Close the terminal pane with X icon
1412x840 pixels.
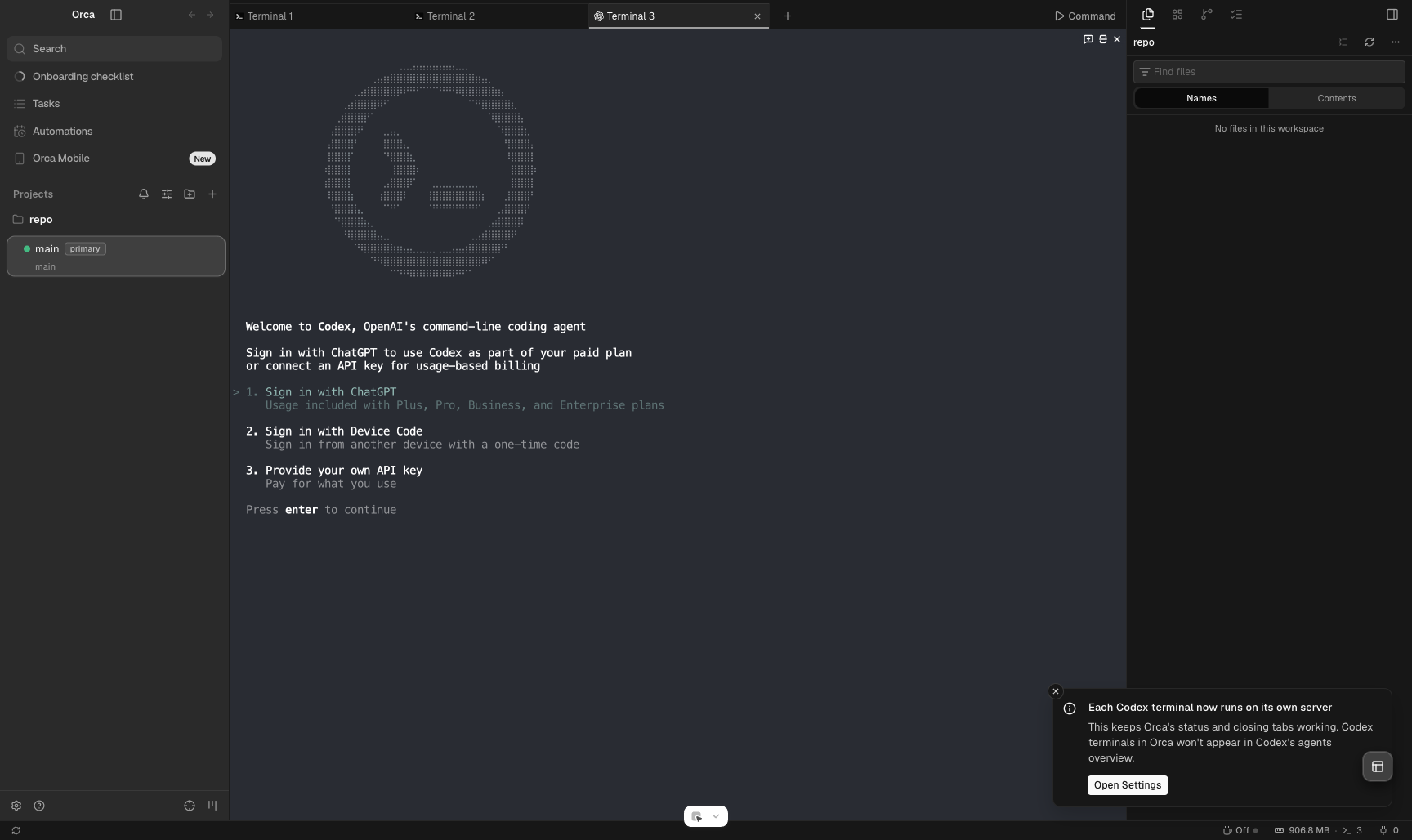[x=1117, y=39]
